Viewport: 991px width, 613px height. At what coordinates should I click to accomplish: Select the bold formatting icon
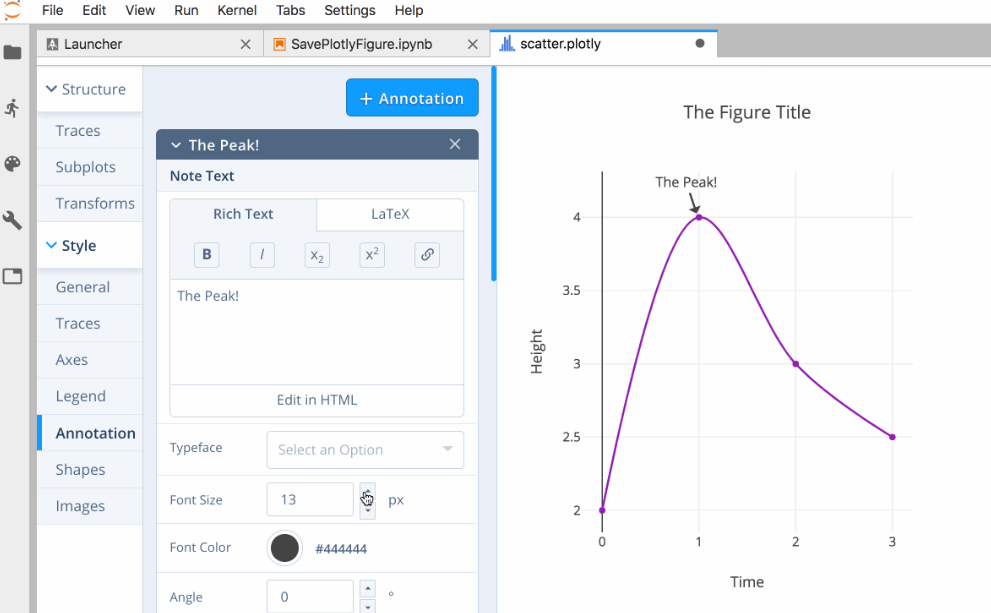coord(206,254)
